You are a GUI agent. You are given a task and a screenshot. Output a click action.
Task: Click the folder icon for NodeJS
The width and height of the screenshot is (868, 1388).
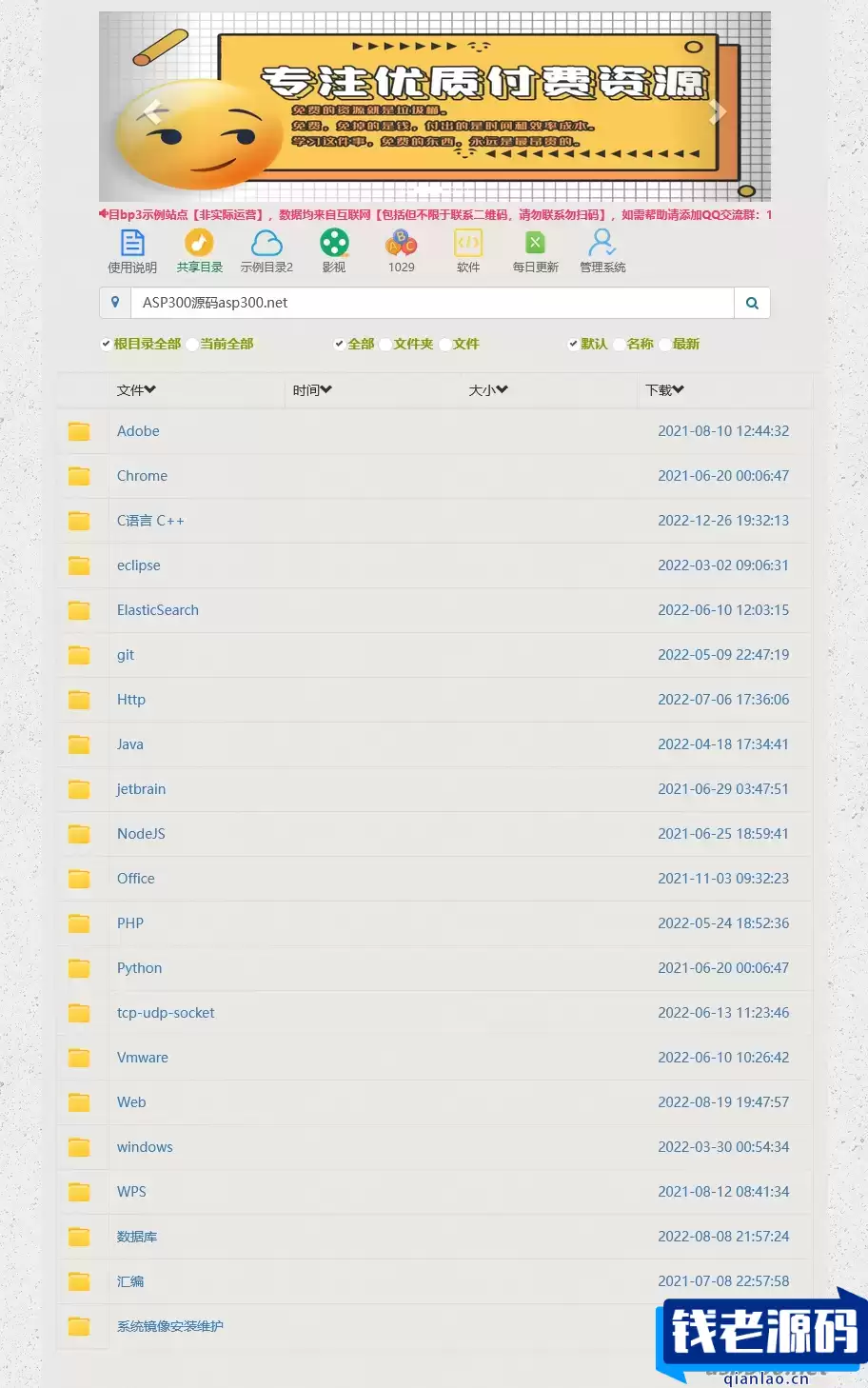tap(79, 834)
